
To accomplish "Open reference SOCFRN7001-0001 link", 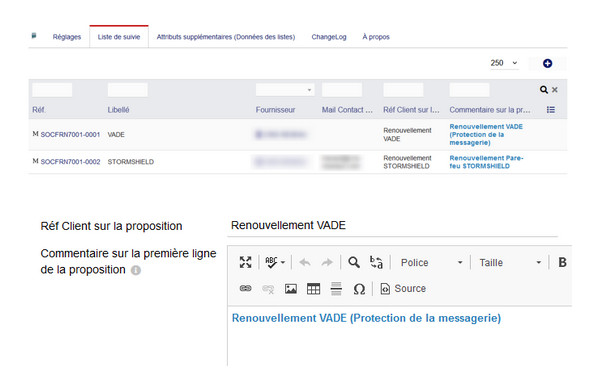I will coord(70,135).
